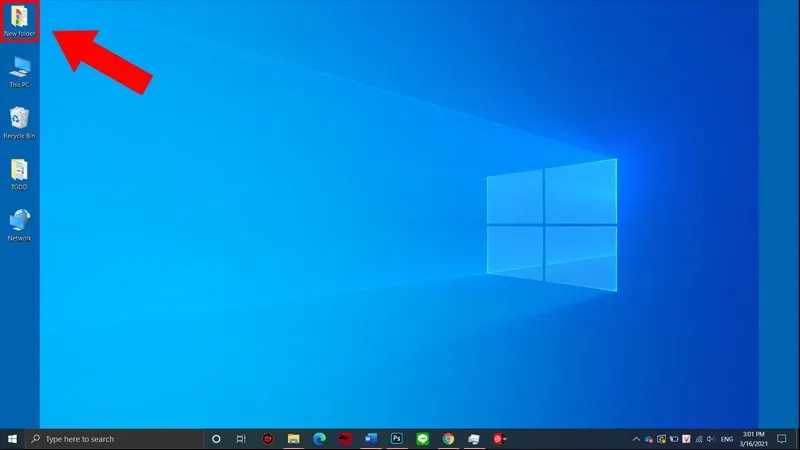
Task: Click the 'Type here to search' box
Action: (x=114, y=439)
